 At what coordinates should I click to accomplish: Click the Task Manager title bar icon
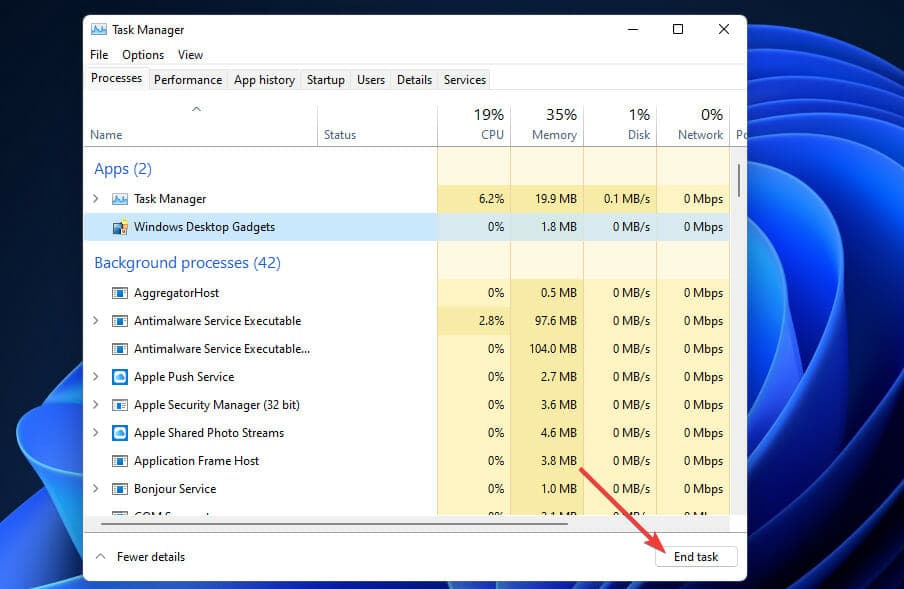pyautogui.click(x=99, y=29)
